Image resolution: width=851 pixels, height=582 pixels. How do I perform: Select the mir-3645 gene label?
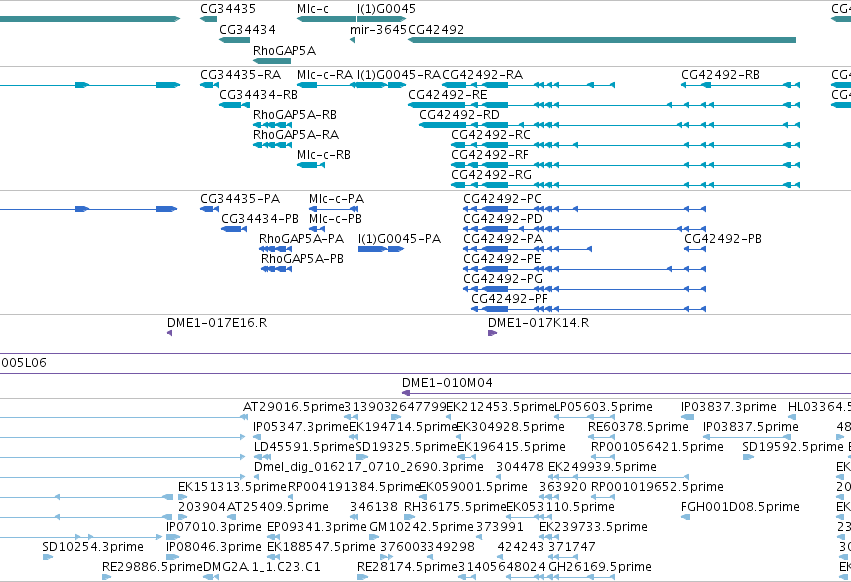(378, 29)
